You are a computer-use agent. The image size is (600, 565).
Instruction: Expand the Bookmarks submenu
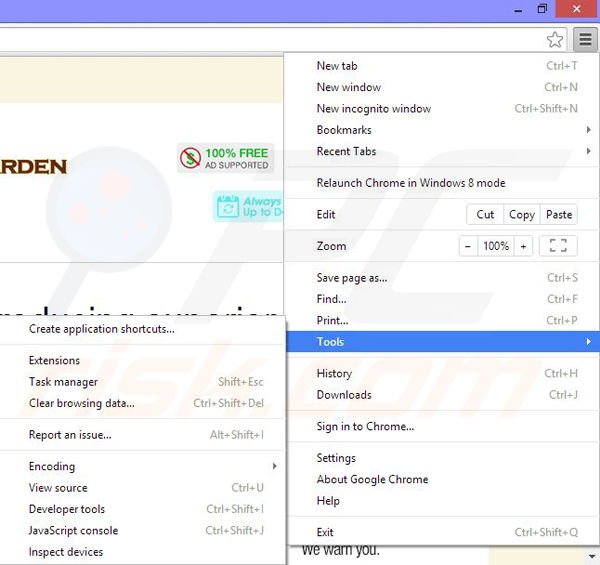[x=443, y=130]
